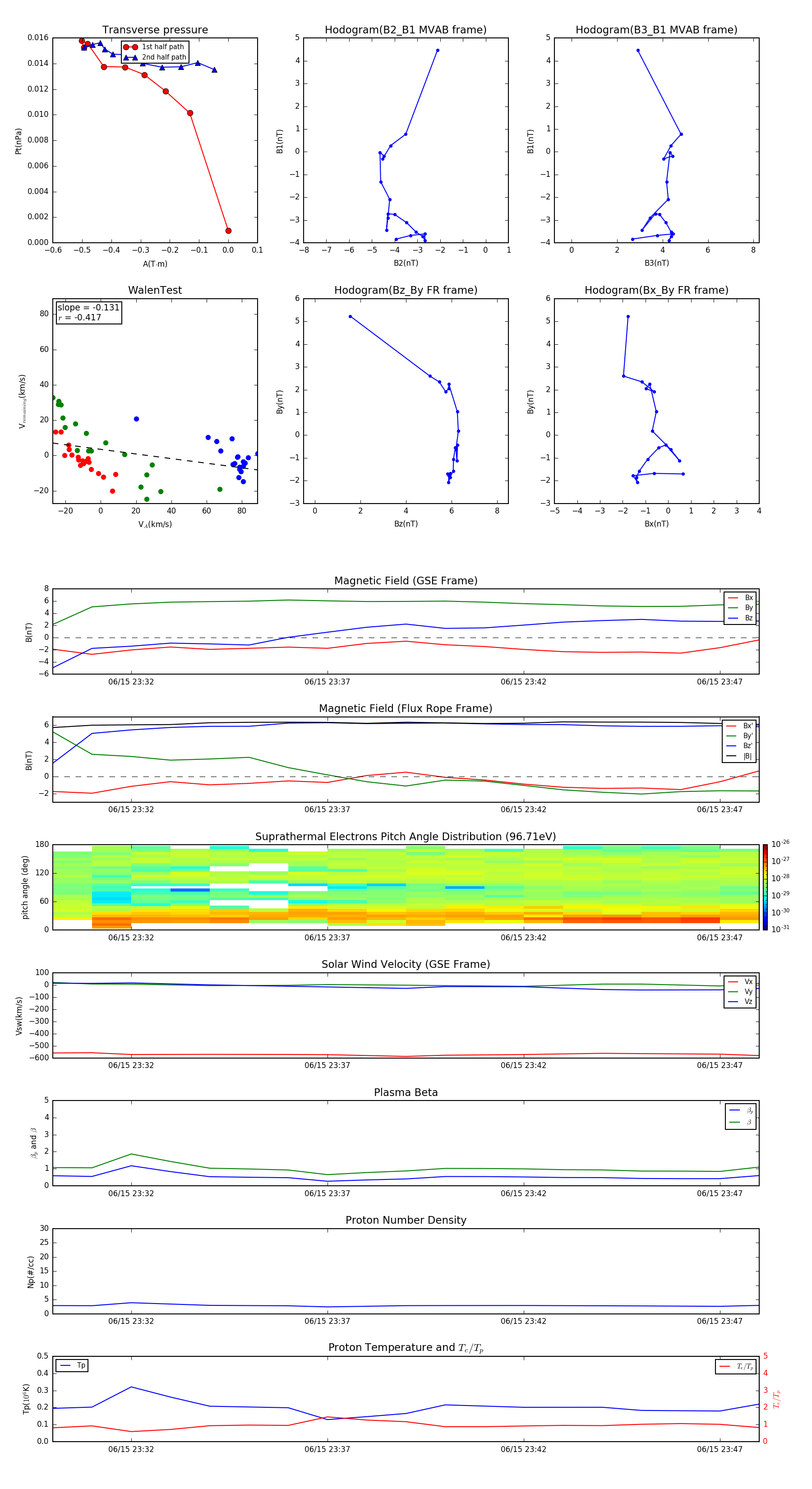Click the 'Hodogram(Bz_By FR frame)' title
Image resolution: width=812 pixels, height=1489 pixels.
(406, 290)
